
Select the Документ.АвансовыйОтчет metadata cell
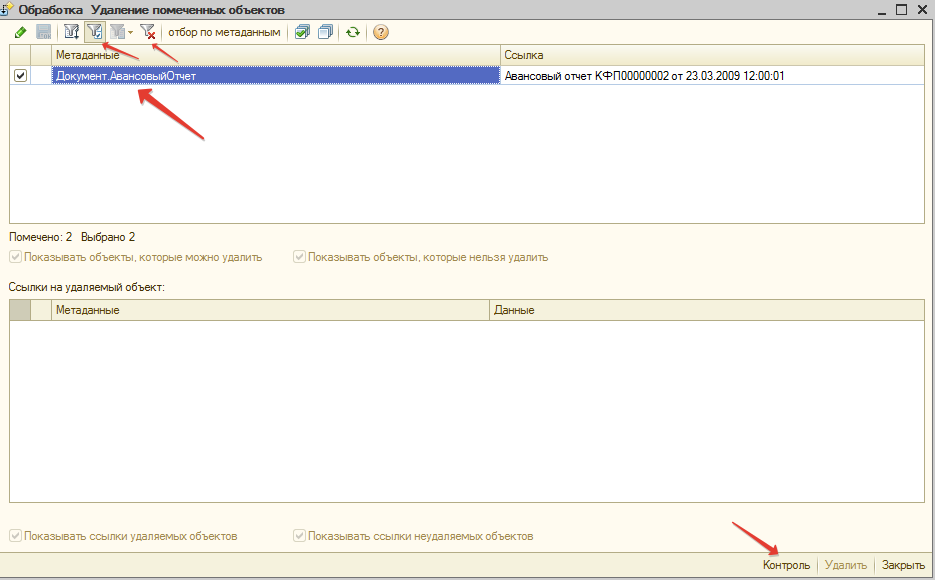pyautogui.click(x=275, y=75)
